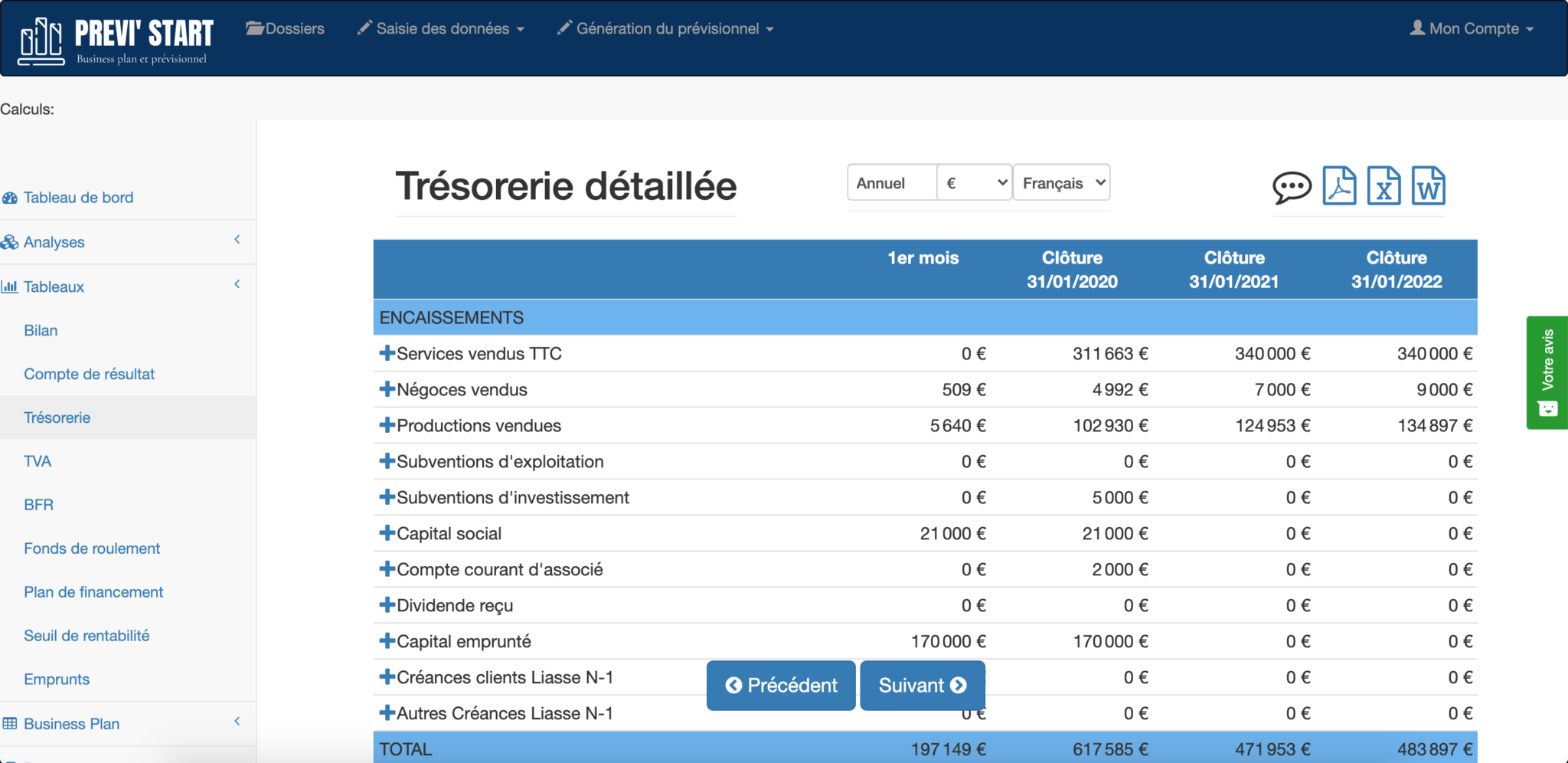The image size is (1568, 763).
Task: Open the comments speech bubble tool
Action: (x=1292, y=186)
